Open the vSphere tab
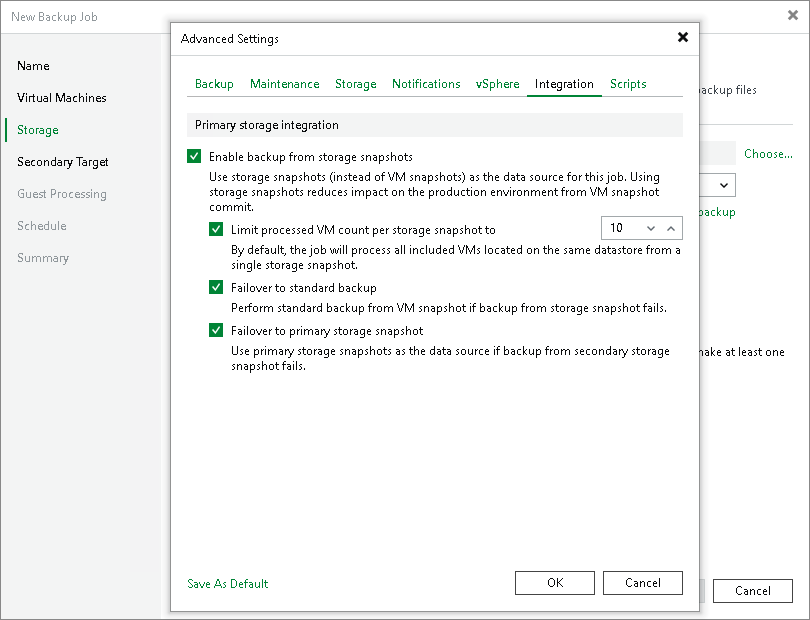The height and width of the screenshot is (620, 810). point(497,84)
